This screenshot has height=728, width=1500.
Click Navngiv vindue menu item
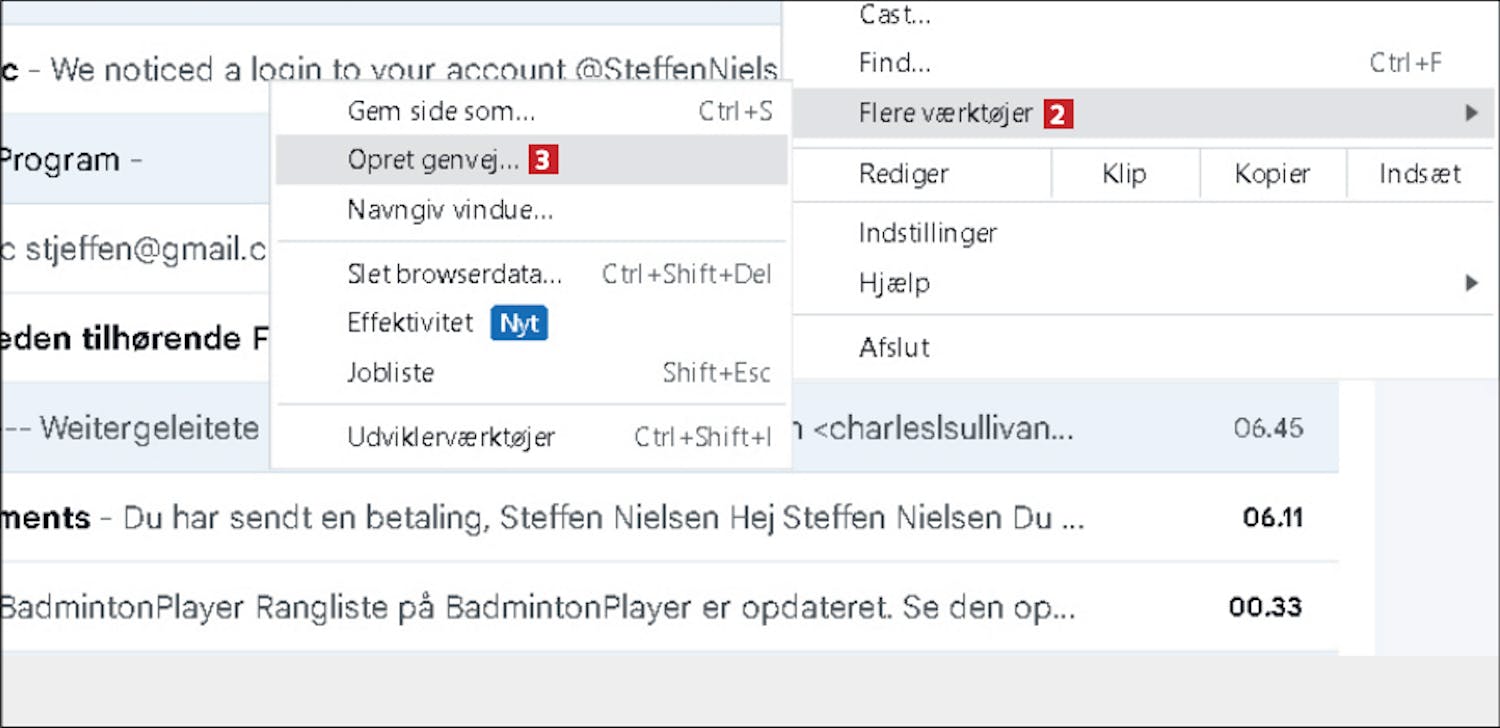click(450, 210)
